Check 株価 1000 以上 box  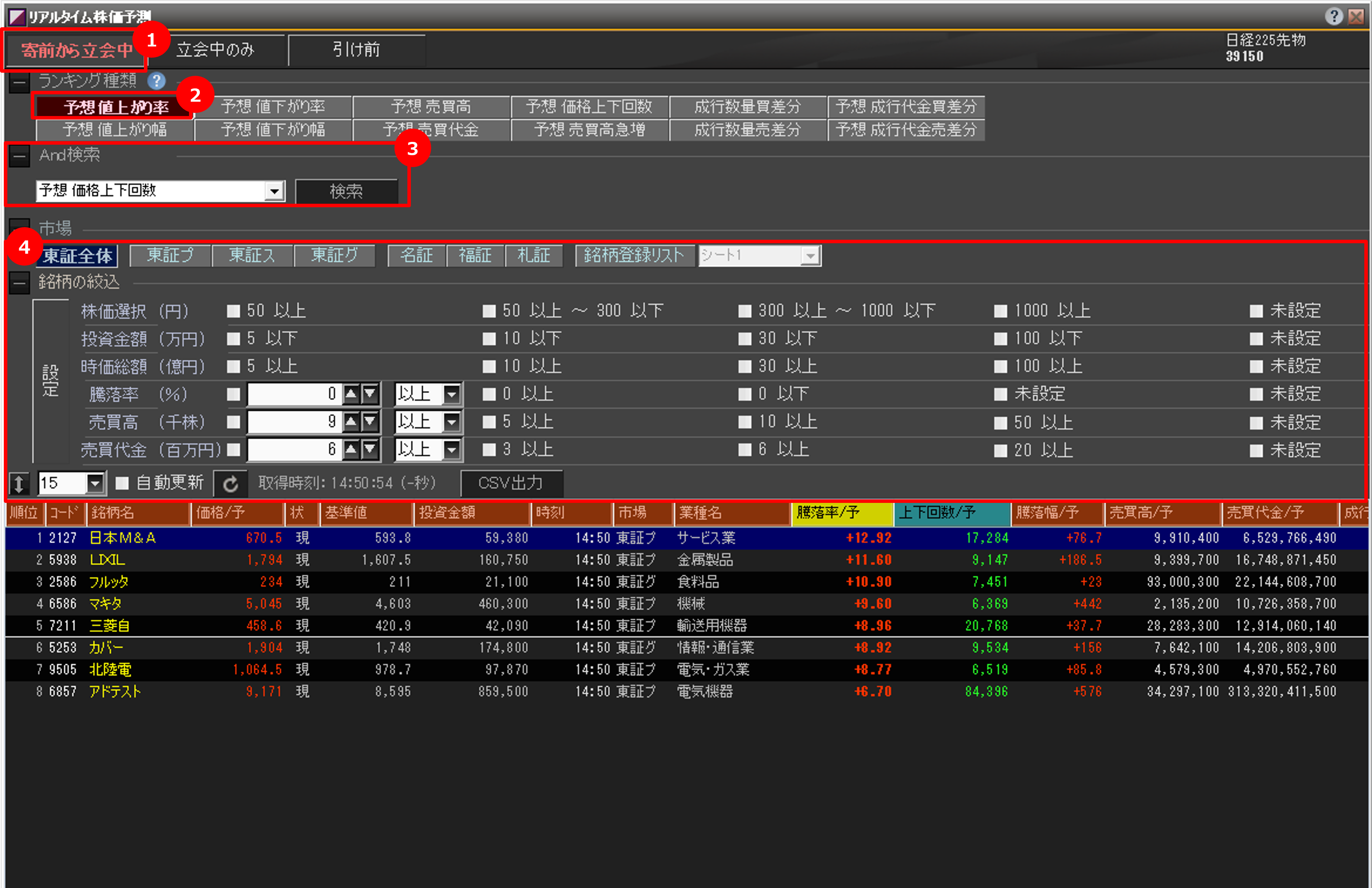coord(1001,311)
